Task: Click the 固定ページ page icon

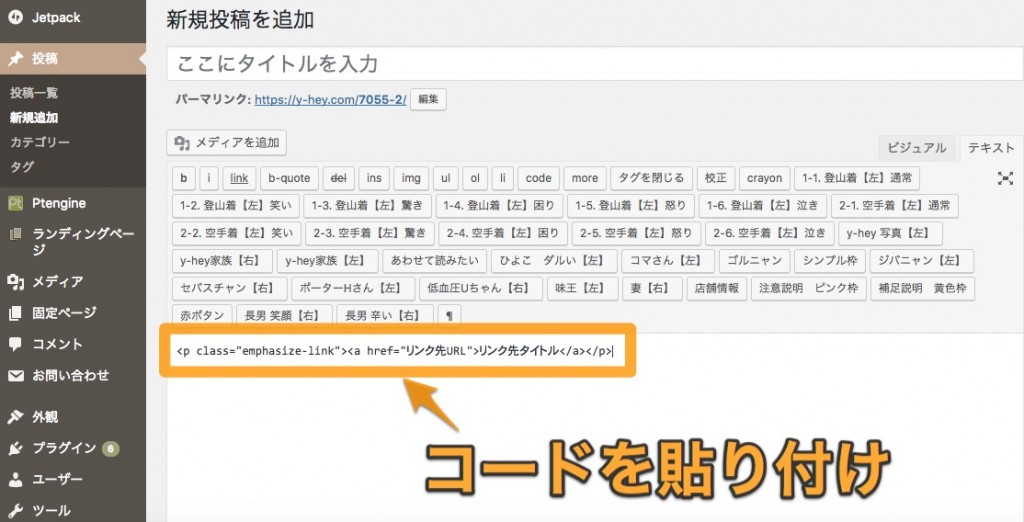Action: point(15,313)
